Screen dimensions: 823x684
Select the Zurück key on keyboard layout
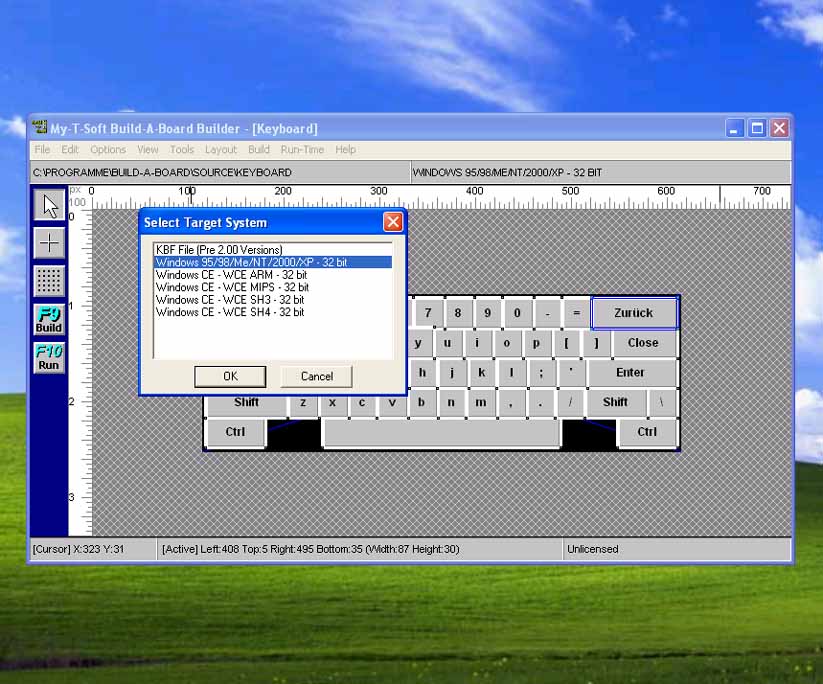pos(634,313)
